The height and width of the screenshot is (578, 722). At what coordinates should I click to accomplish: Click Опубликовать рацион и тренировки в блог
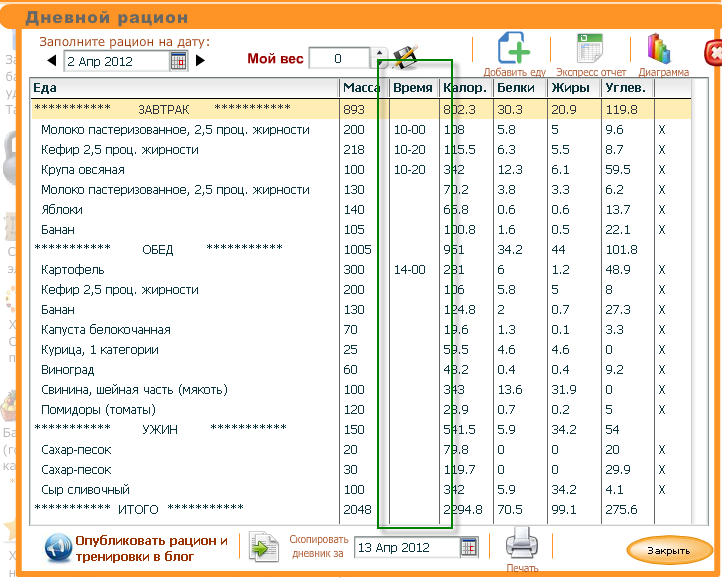(x=152, y=548)
